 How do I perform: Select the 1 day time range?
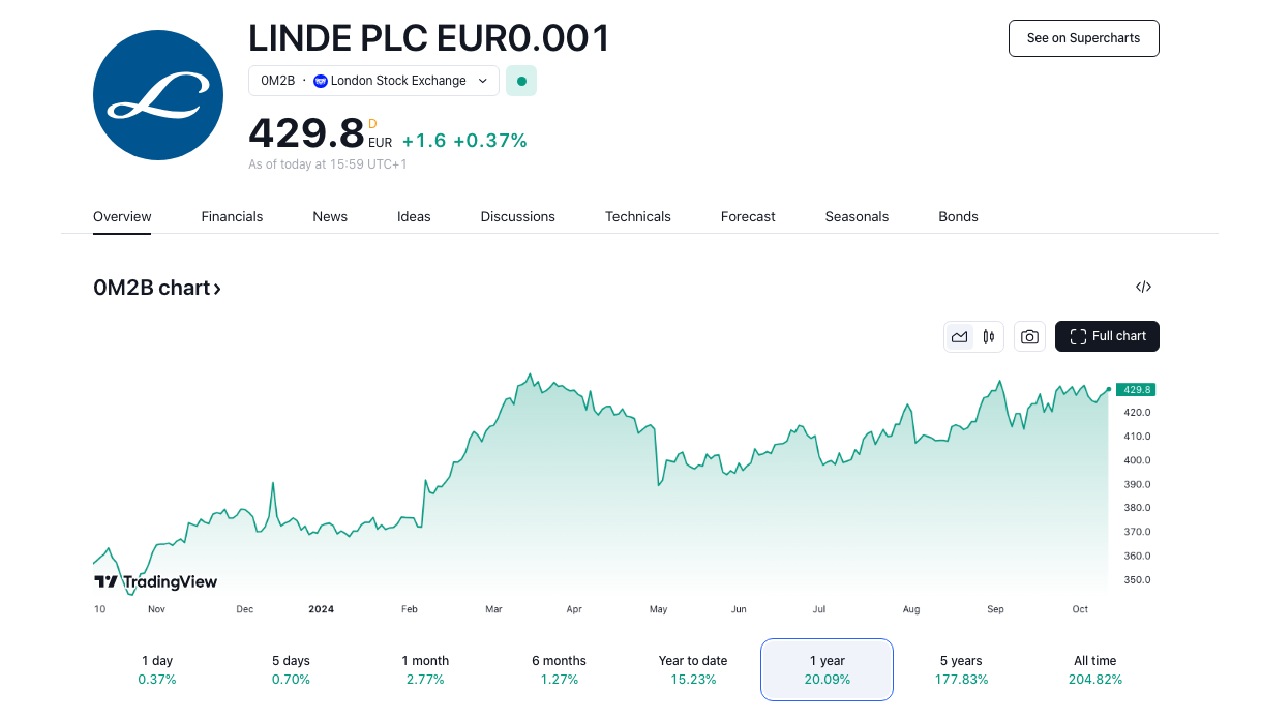pyautogui.click(x=158, y=669)
